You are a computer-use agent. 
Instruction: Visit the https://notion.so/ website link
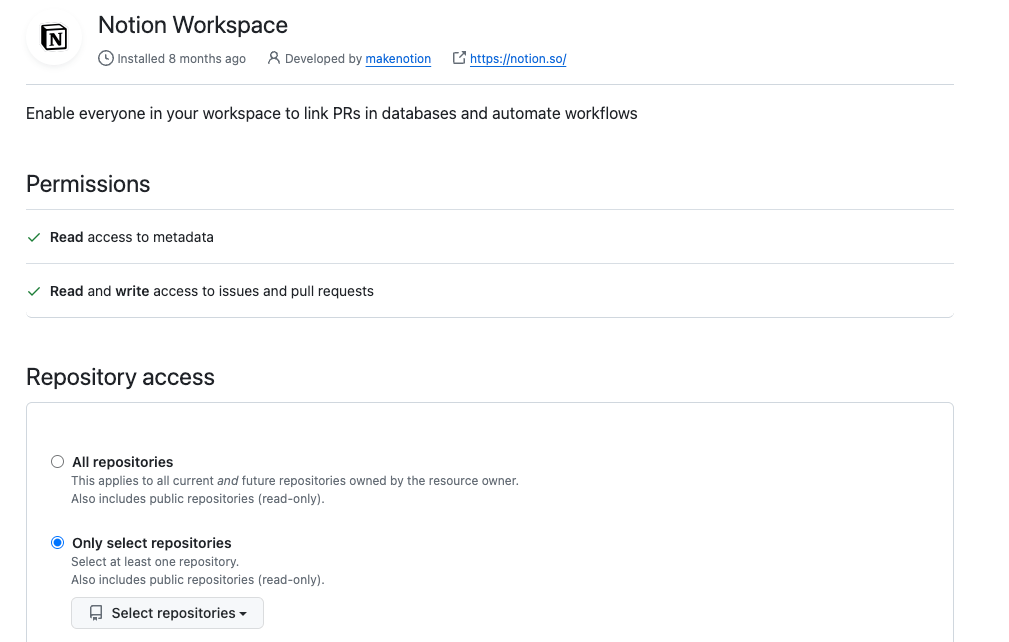click(x=517, y=58)
